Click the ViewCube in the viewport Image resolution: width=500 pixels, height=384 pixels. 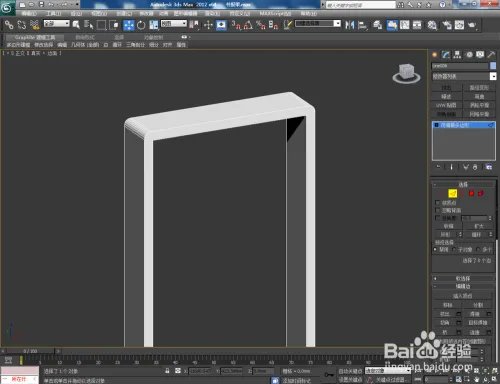[x=406, y=73]
